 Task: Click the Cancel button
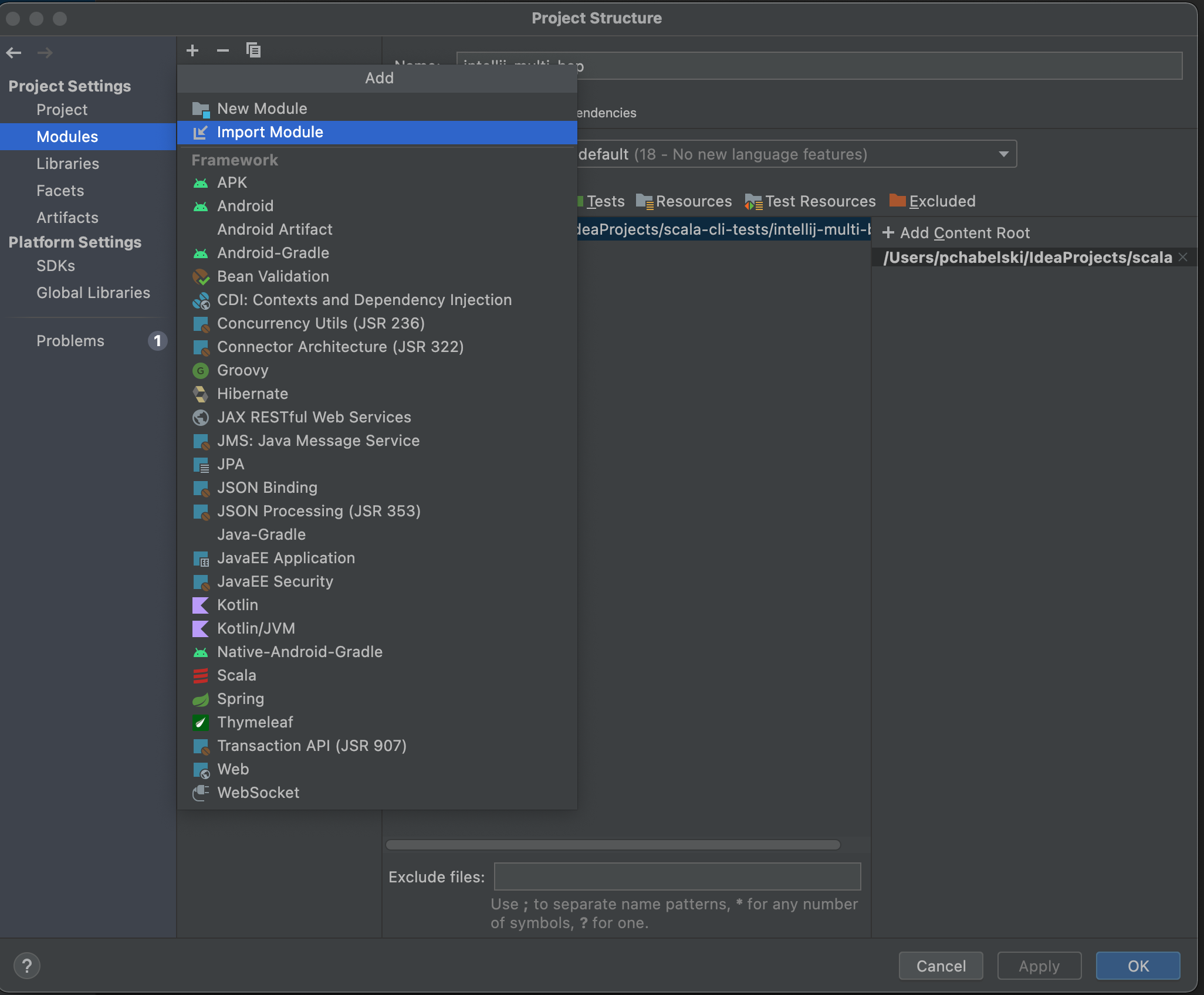[x=941, y=966]
